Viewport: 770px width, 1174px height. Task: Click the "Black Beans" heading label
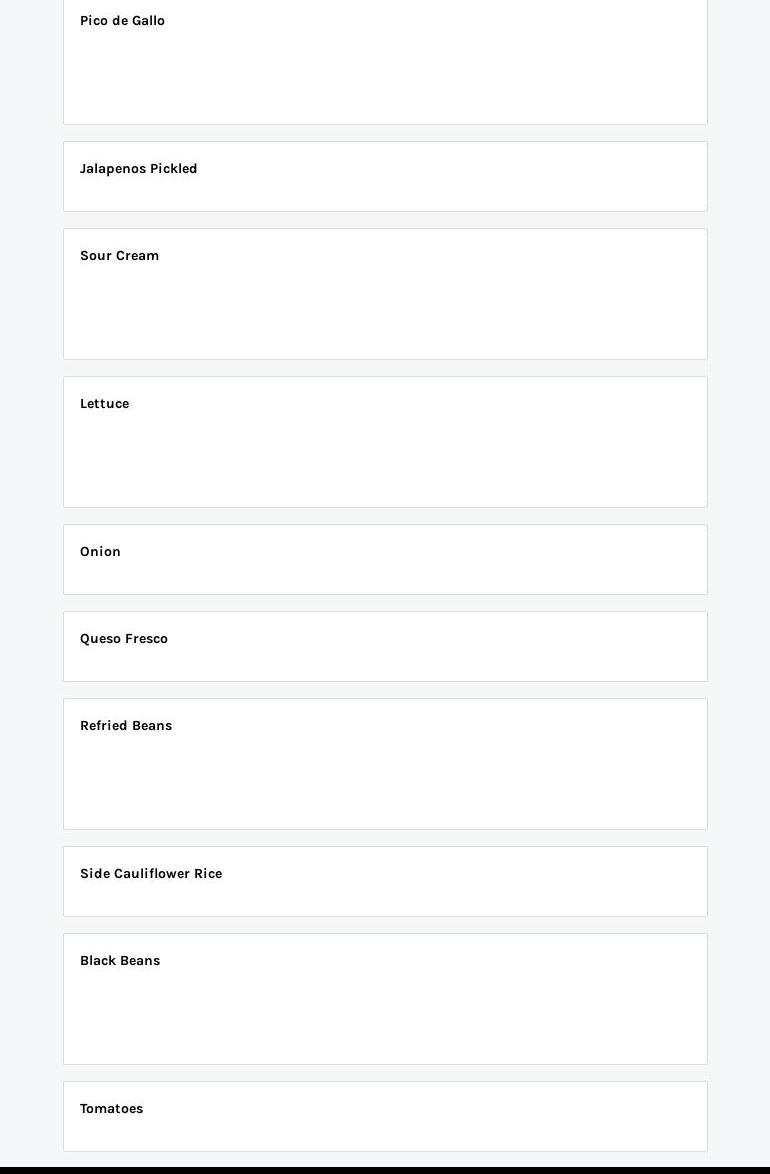[120, 961]
